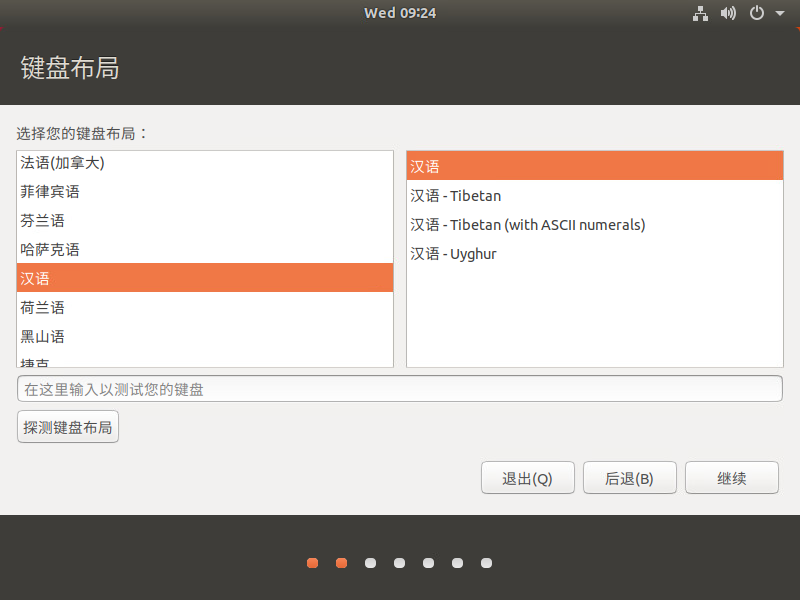Select 菲律宾语 keyboard language
Image resolution: width=800 pixels, height=600 pixels.
pyautogui.click(x=205, y=192)
